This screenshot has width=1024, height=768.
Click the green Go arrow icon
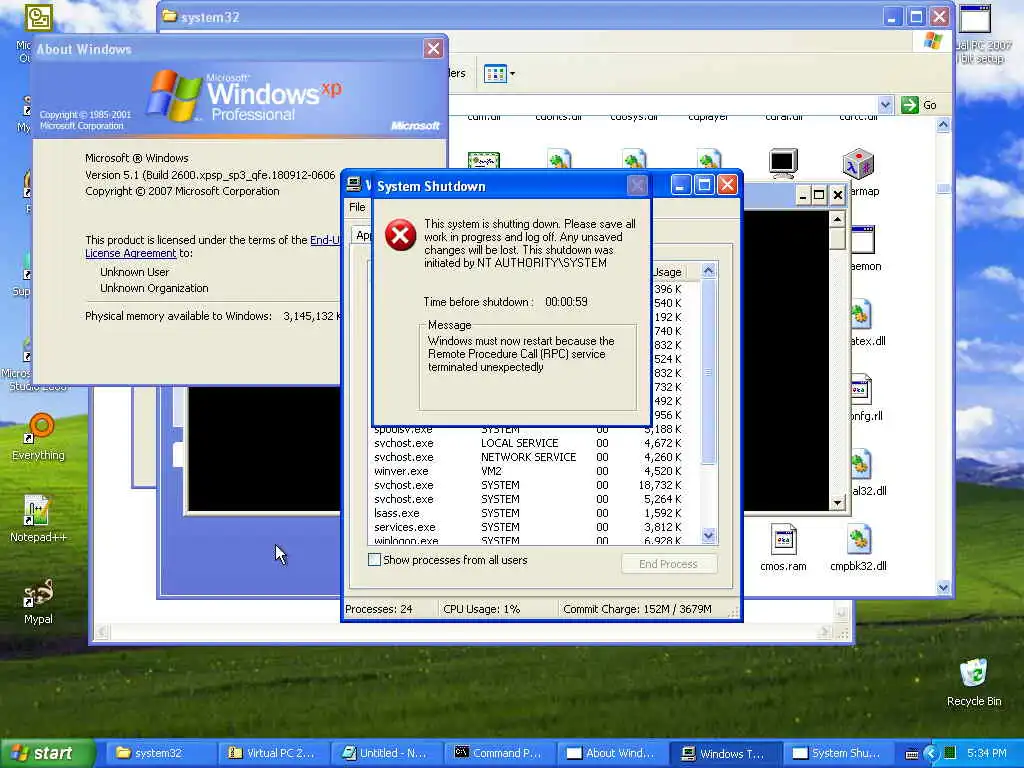(909, 104)
